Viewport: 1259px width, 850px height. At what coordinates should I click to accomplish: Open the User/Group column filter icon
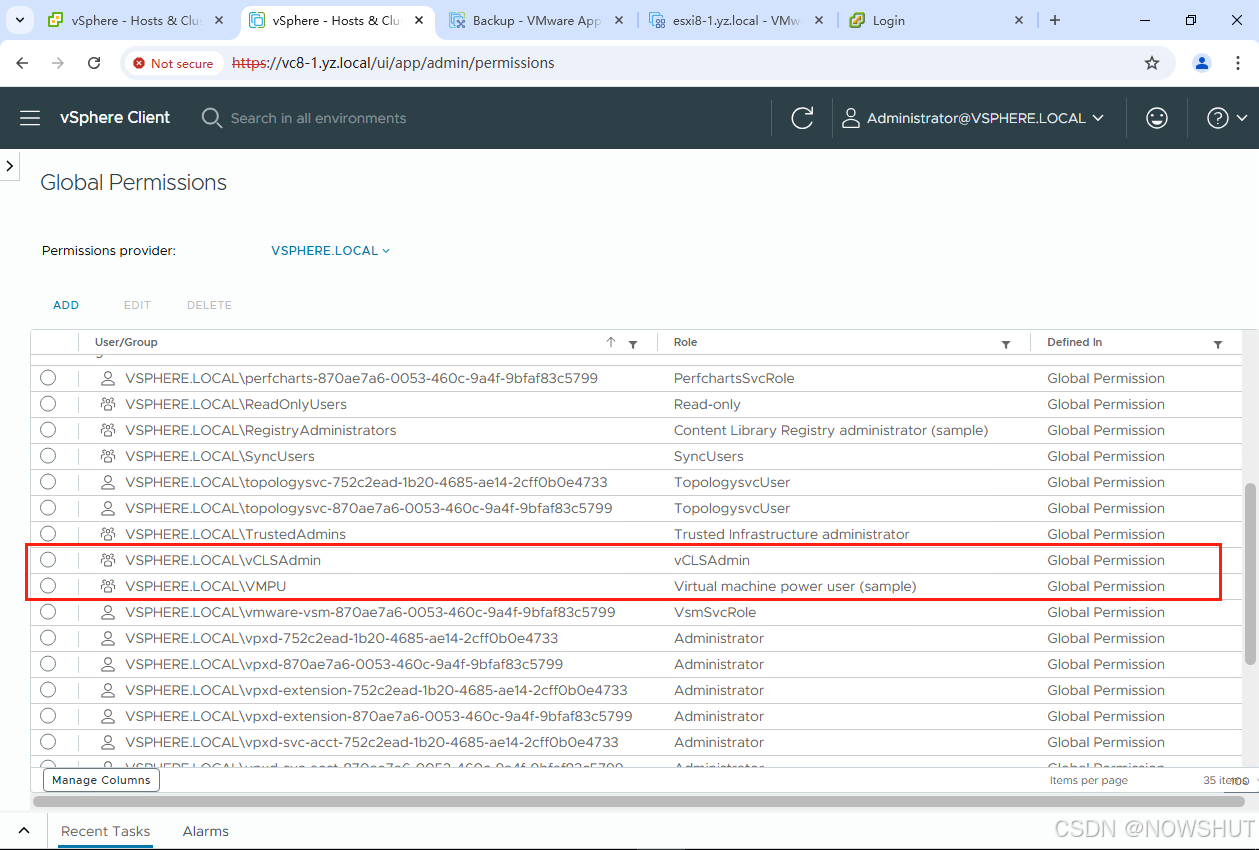click(632, 344)
